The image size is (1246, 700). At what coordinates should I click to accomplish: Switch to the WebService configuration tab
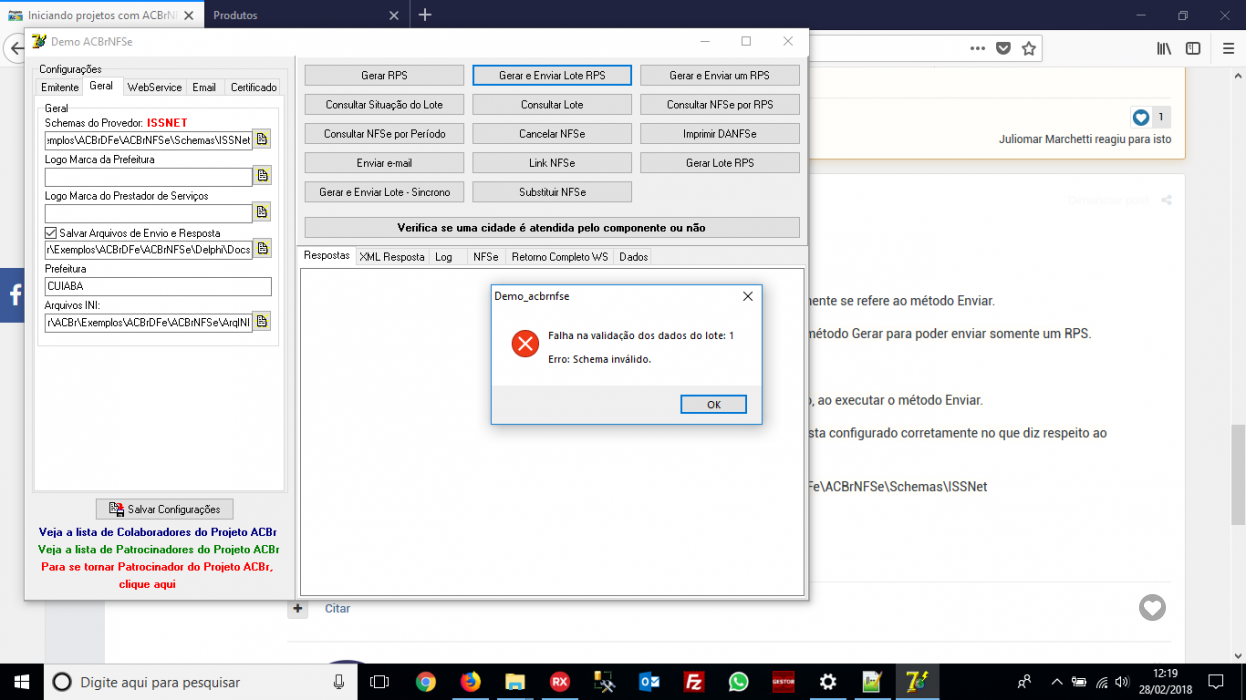click(x=155, y=87)
